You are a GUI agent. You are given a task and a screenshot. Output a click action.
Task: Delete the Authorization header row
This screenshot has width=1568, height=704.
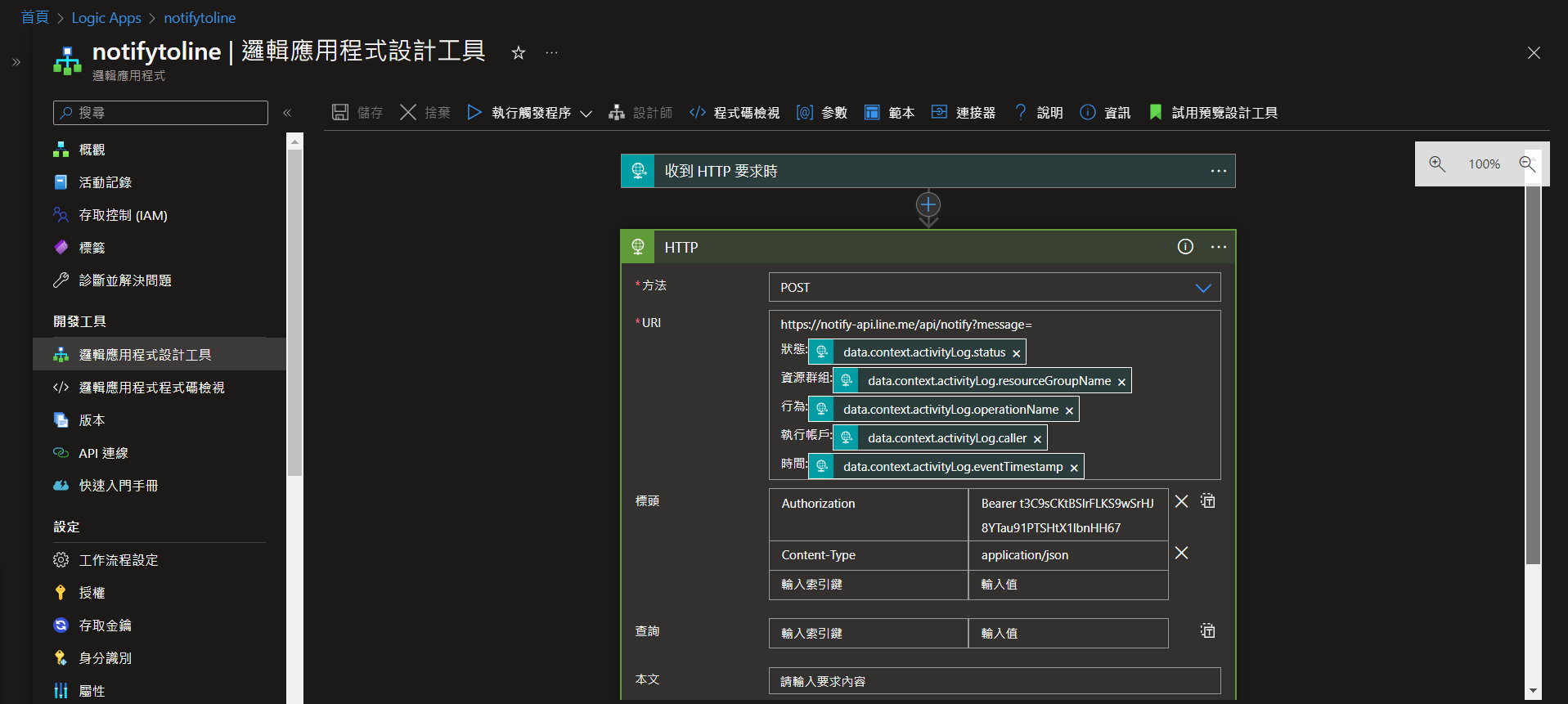tap(1181, 501)
